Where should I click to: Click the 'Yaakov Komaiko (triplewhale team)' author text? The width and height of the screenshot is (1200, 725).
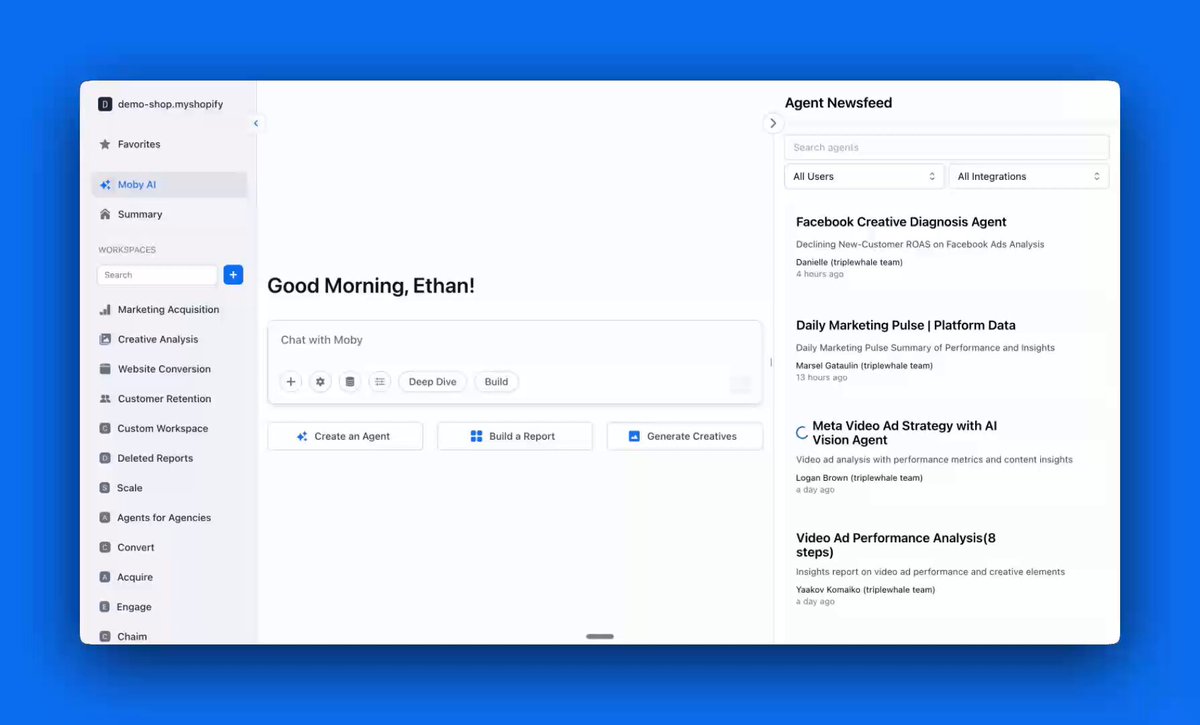point(865,590)
